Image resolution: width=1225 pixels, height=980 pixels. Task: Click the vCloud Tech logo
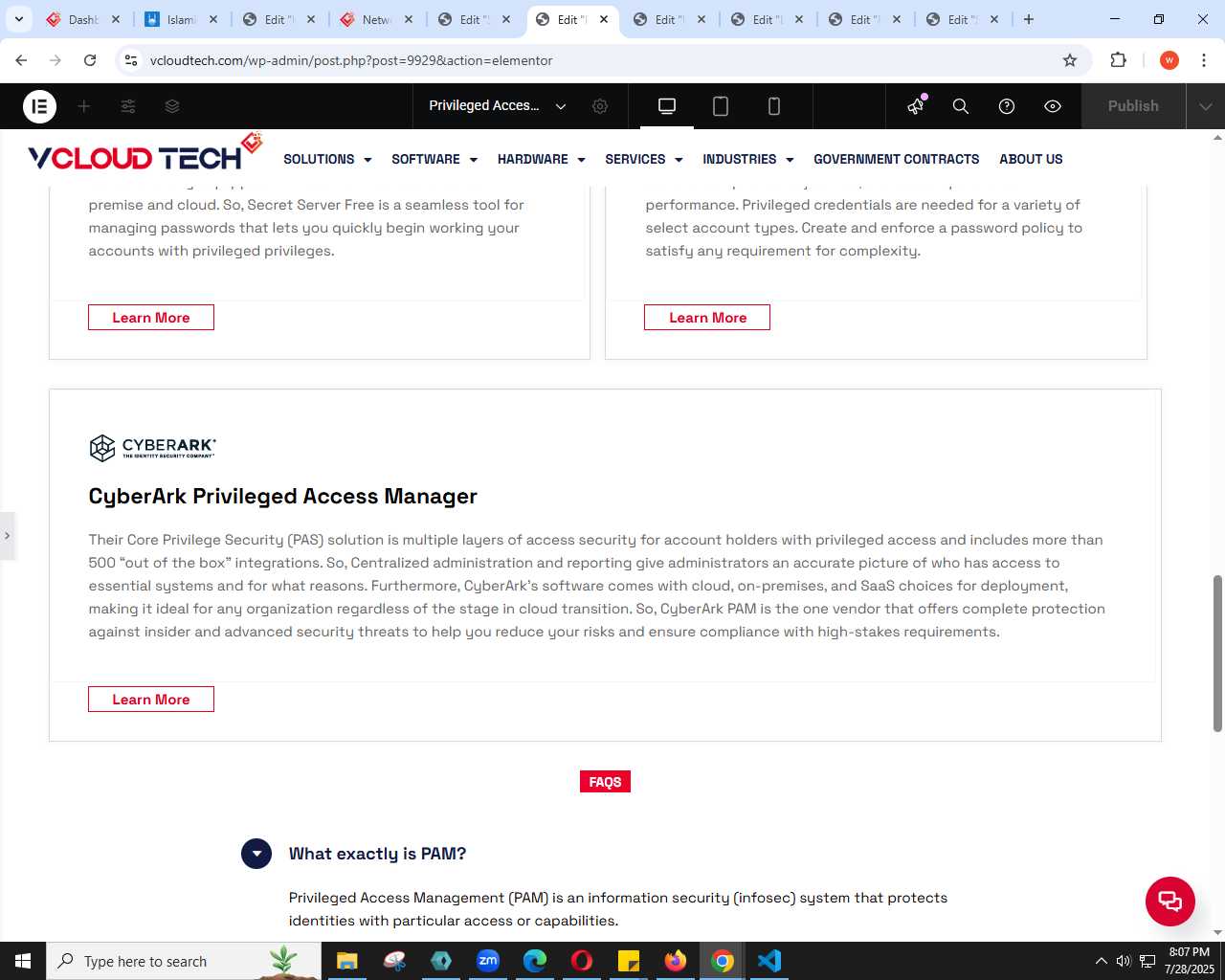[145, 153]
